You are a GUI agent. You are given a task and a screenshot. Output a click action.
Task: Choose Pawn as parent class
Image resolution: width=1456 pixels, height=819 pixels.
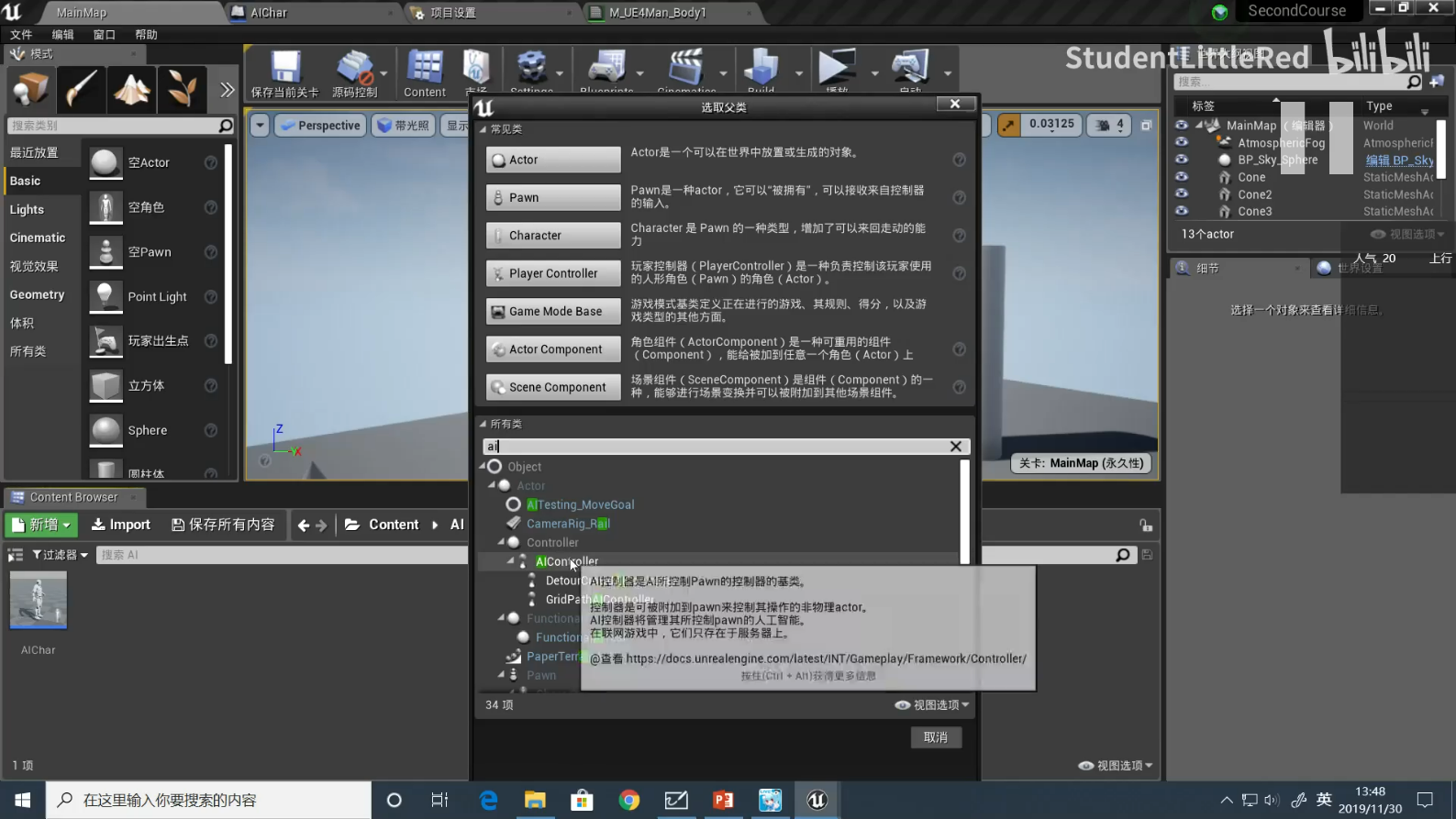[553, 197]
